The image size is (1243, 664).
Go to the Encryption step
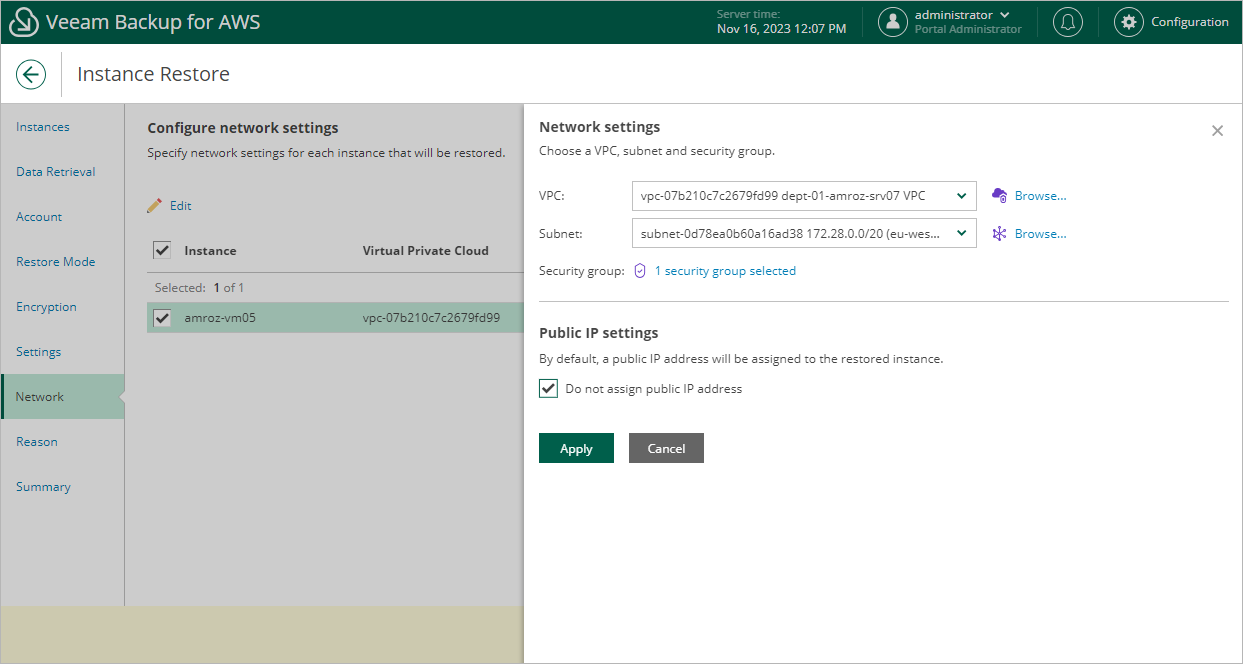click(46, 307)
